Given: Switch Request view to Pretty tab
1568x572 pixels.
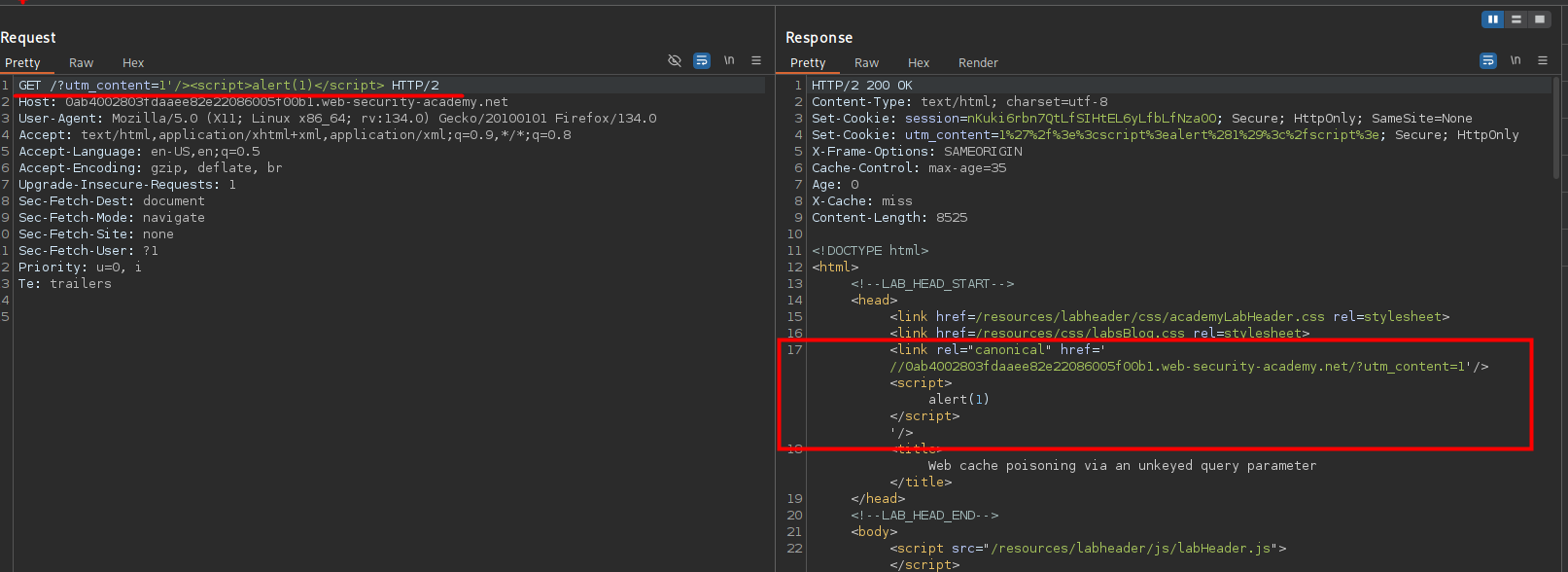Looking at the screenshot, I should (x=22, y=62).
